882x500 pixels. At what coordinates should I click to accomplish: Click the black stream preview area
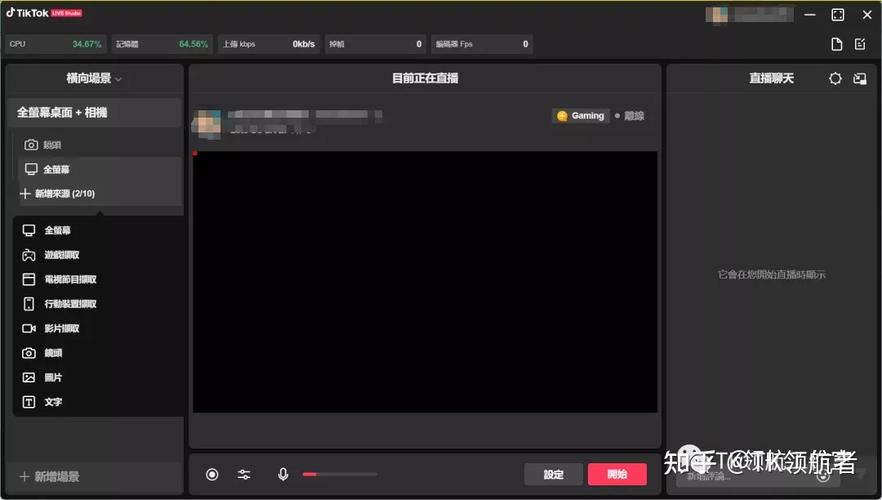pos(425,282)
